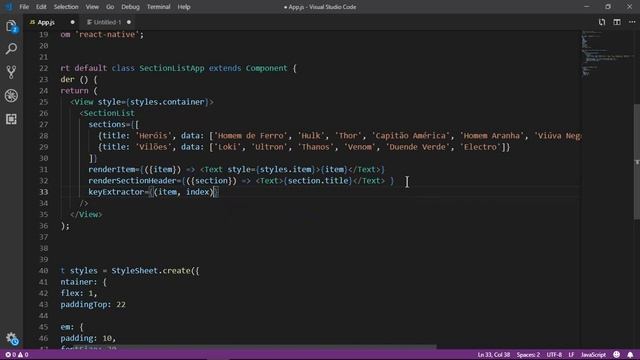Click the 'Thanos' string on line 29
Viewport: 640px width, 360px height.
[316, 147]
